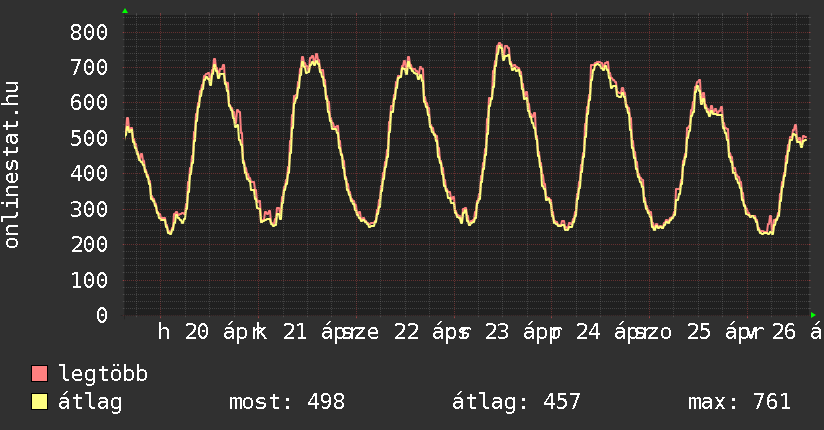The height and width of the screenshot is (430, 824).
Task: Click the 'h' Monday day marker
Action: click(x=164, y=333)
